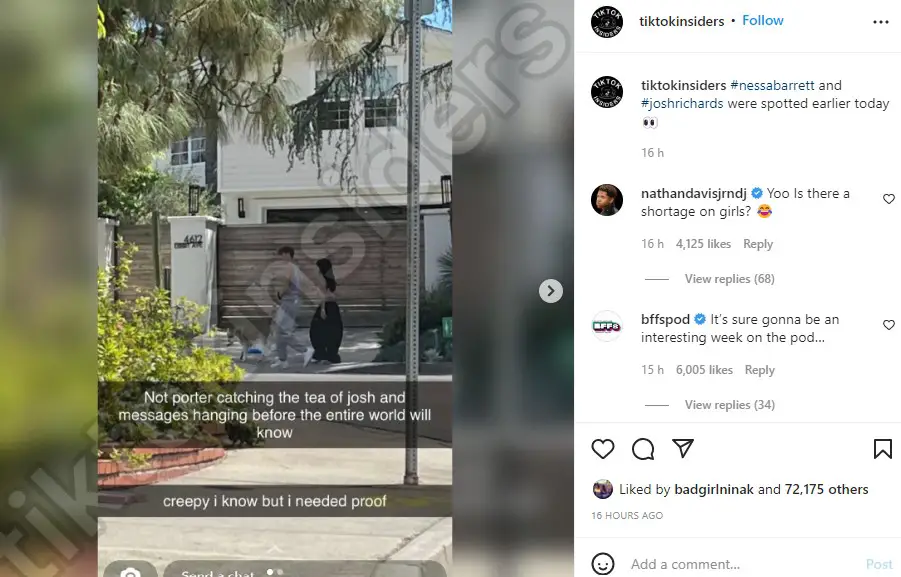This screenshot has width=901, height=577.
Task: Follow the tiktokinsiders account
Action: pyautogui.click(x=763, y=21)
